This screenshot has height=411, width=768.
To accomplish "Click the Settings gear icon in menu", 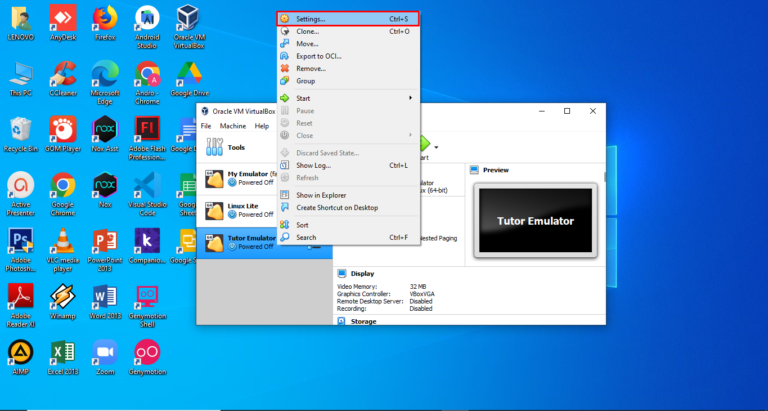I will (x=285, y=19).
